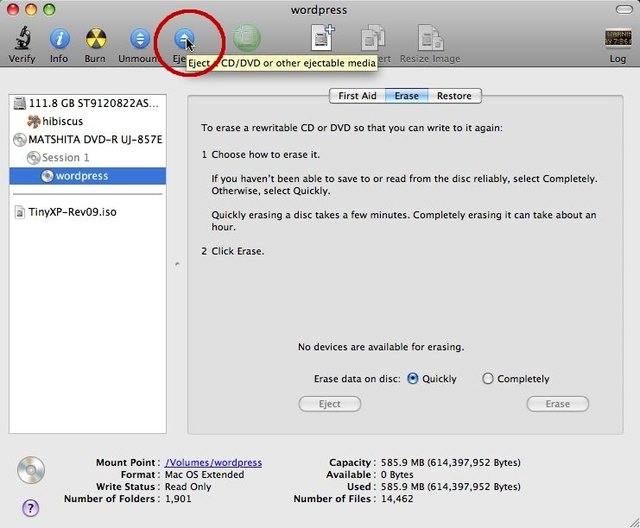Click the sidebar splitter handle dot
The image size is (640, 528).
[177, 264]
